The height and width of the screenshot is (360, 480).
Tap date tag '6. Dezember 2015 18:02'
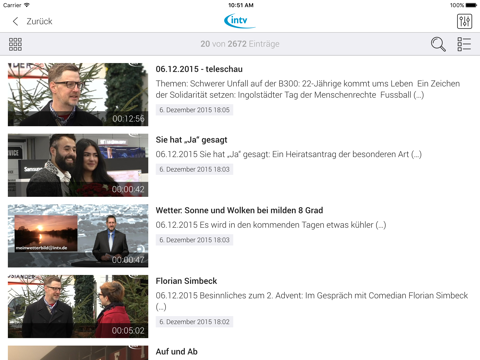pyautogui.click(x=194, y=322)
